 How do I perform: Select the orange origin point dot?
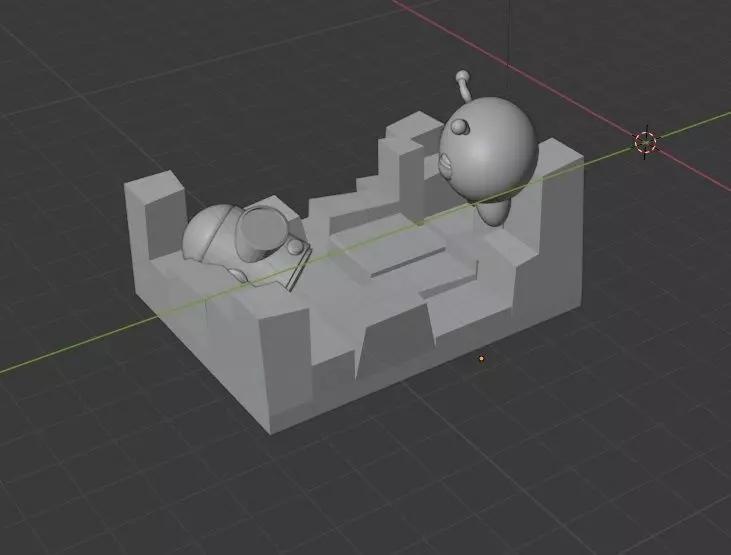point(482,359)
